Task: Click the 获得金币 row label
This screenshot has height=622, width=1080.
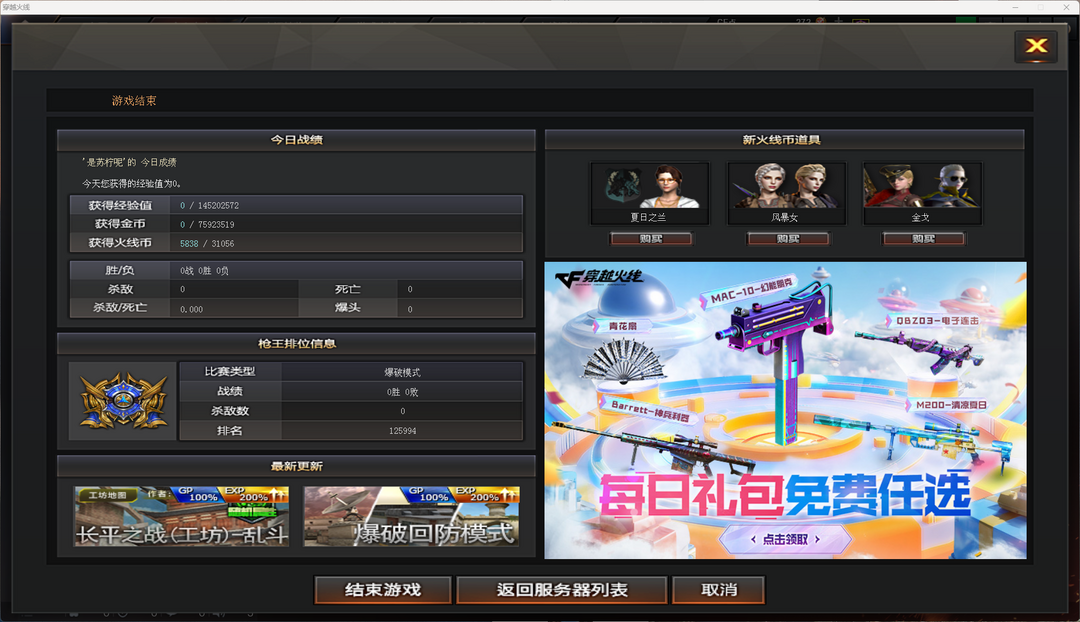Action: tap(120, 224)
